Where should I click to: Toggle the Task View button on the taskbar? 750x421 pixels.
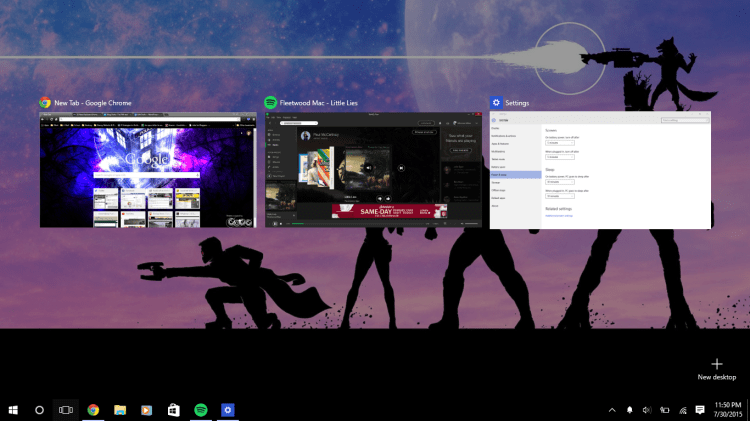[x=66, y=410]
